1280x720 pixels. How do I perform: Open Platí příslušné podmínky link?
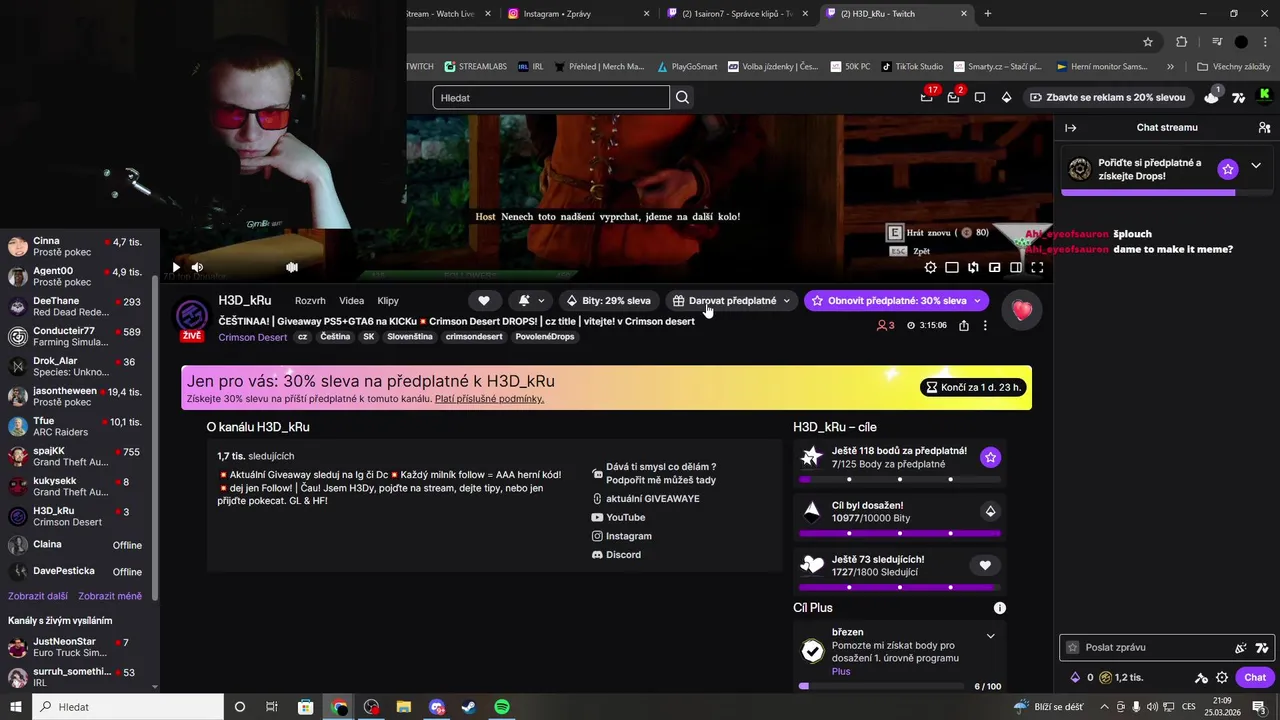[x=489, y=399]
